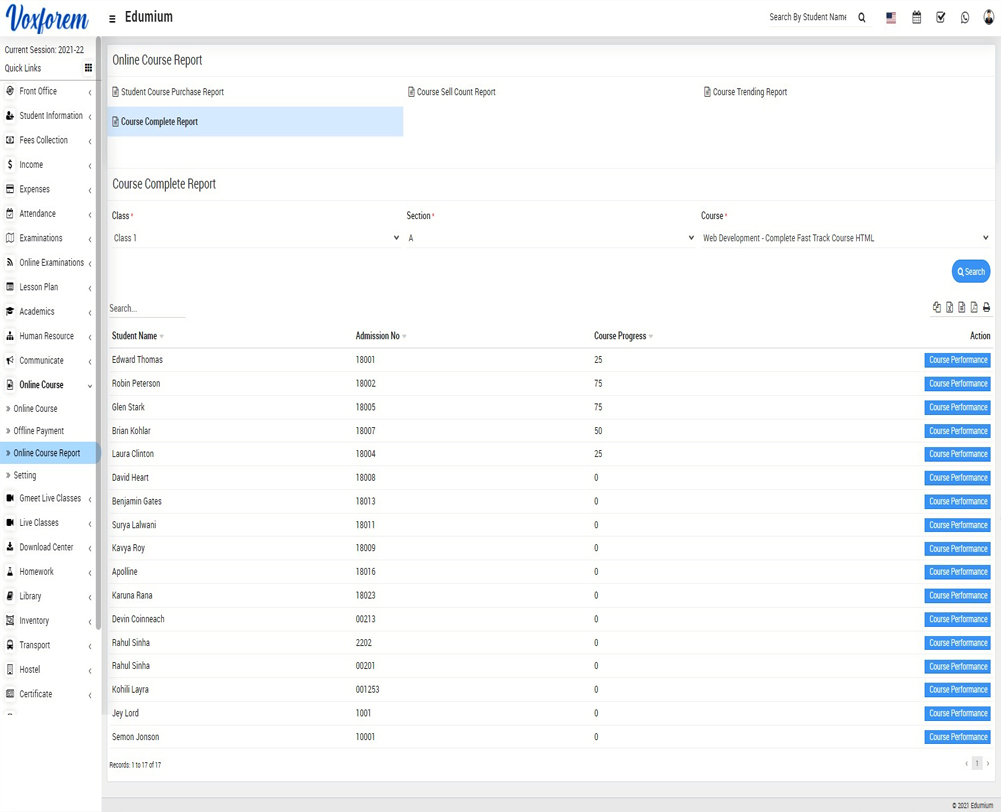Image resolution: width=1001 pixels, height=812 pixels.
Task: Open the Section dropdown showing A
Action: pyautogui.click(x=550, y=238)
